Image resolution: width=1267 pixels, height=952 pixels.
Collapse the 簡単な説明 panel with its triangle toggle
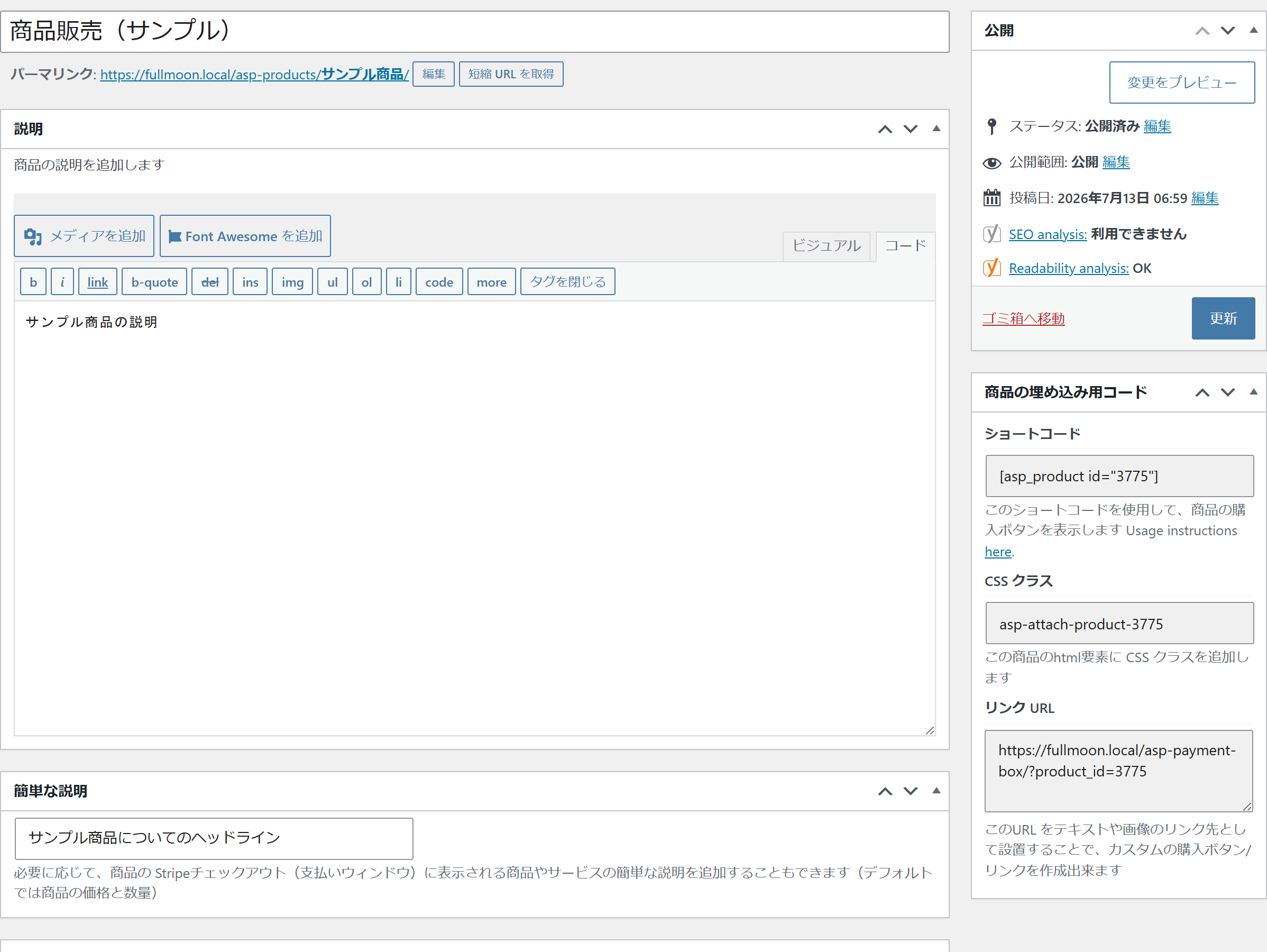(x=936, y=791)
